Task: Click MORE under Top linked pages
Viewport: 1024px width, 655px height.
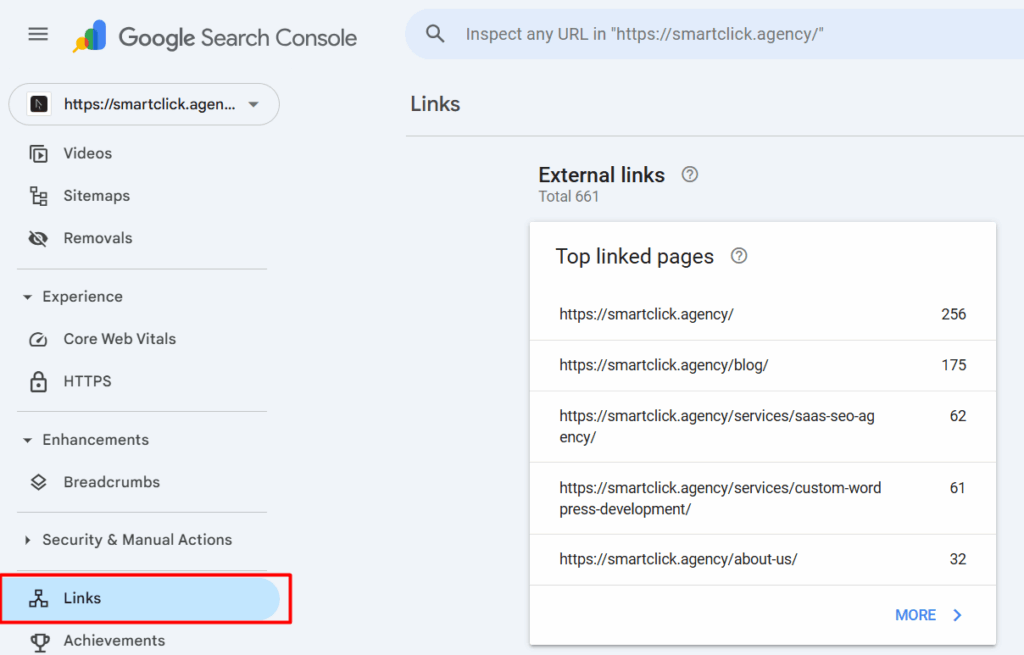Action: [916, 615]
